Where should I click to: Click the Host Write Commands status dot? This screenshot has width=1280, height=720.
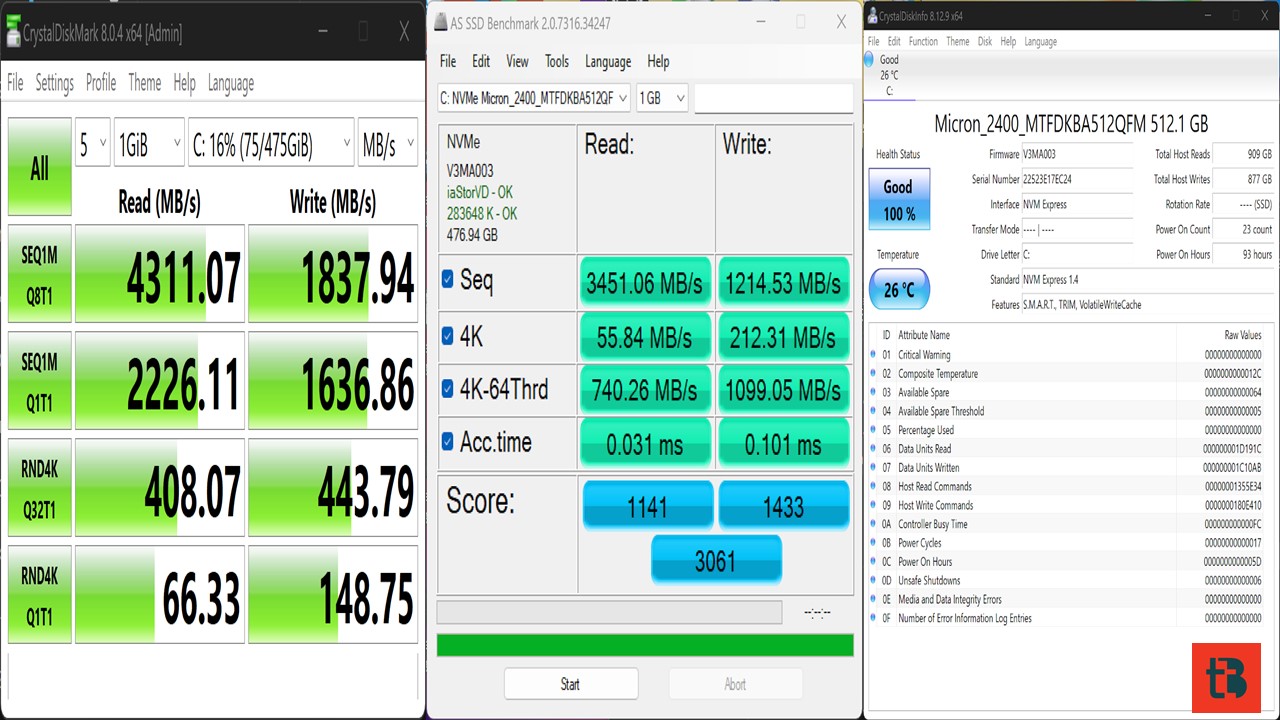[x=874, y=505]
